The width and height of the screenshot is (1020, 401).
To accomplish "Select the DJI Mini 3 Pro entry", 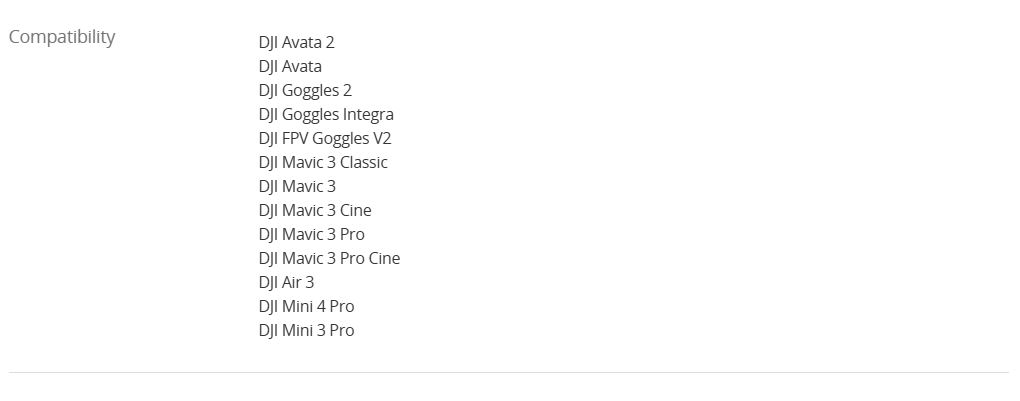I will [306, 330].
